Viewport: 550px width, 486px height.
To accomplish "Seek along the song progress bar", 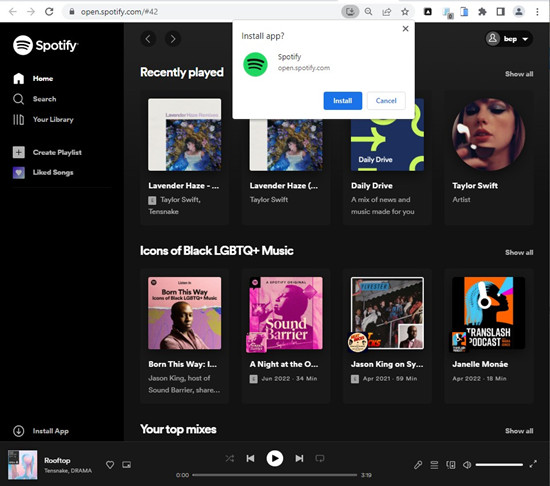I will click(275, 475).
